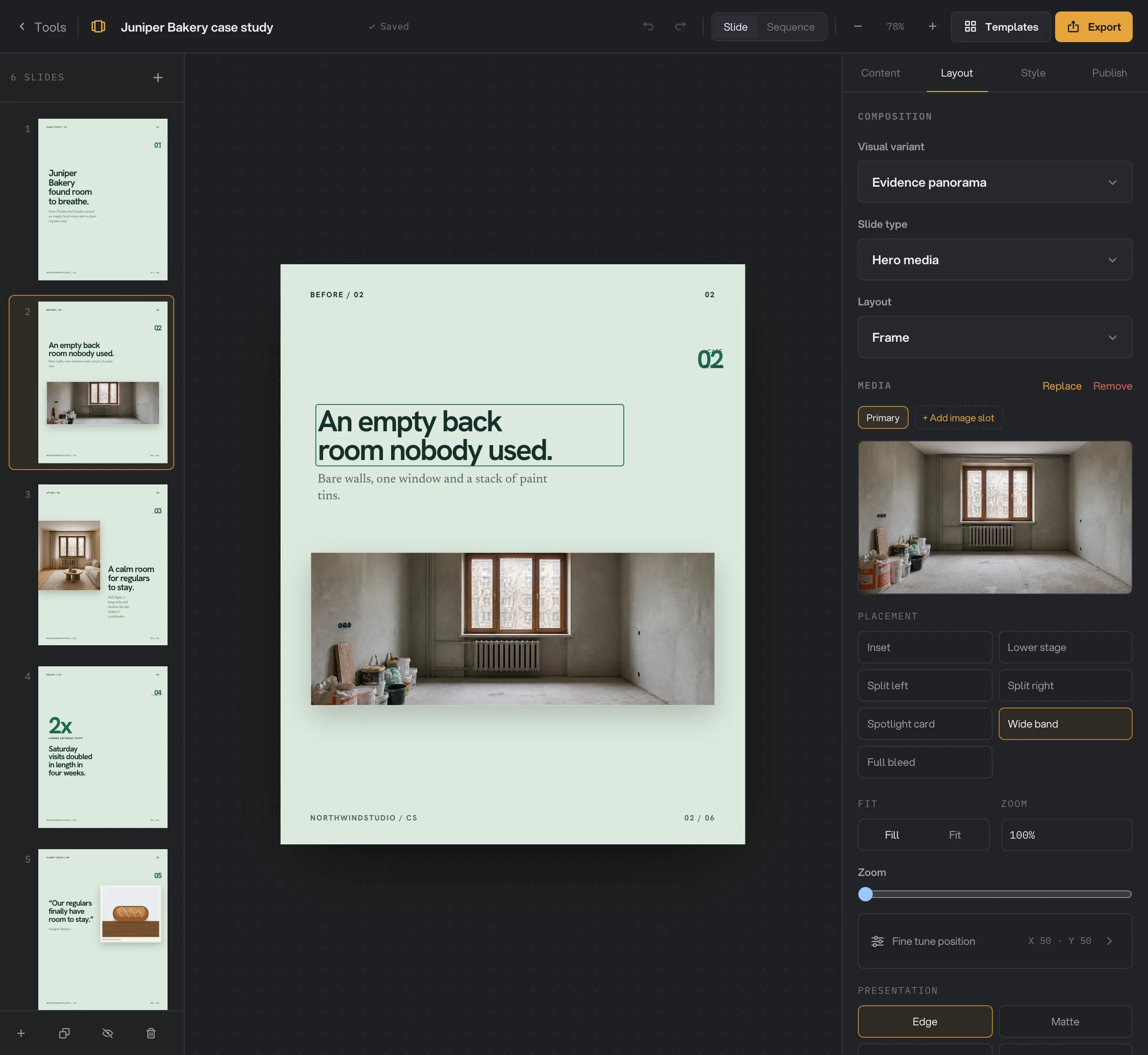Open the Layout Frame dropdown
1148x1055 pixels.
pyautogui.click(x=994, y=337)
